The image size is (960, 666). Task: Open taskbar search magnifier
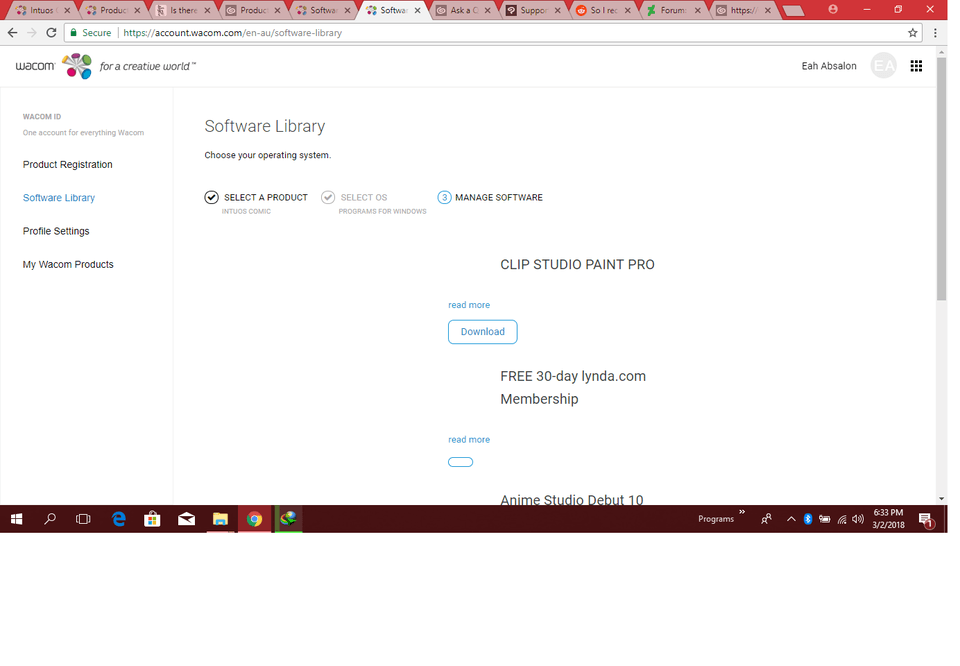click(x=50, y=519)
